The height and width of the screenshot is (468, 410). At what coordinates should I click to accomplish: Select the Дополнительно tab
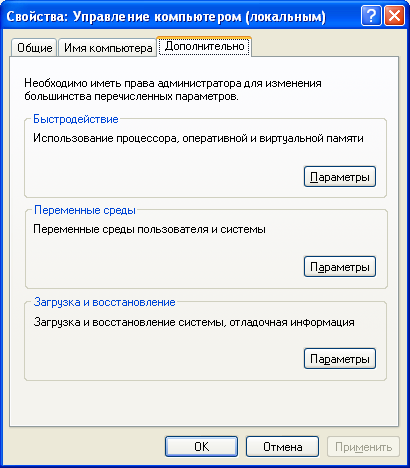(204, 46)
